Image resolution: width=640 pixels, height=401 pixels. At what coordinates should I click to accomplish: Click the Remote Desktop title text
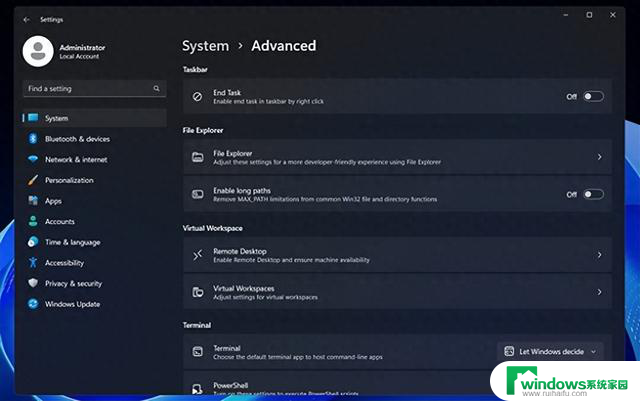click(x=240, y=251)
